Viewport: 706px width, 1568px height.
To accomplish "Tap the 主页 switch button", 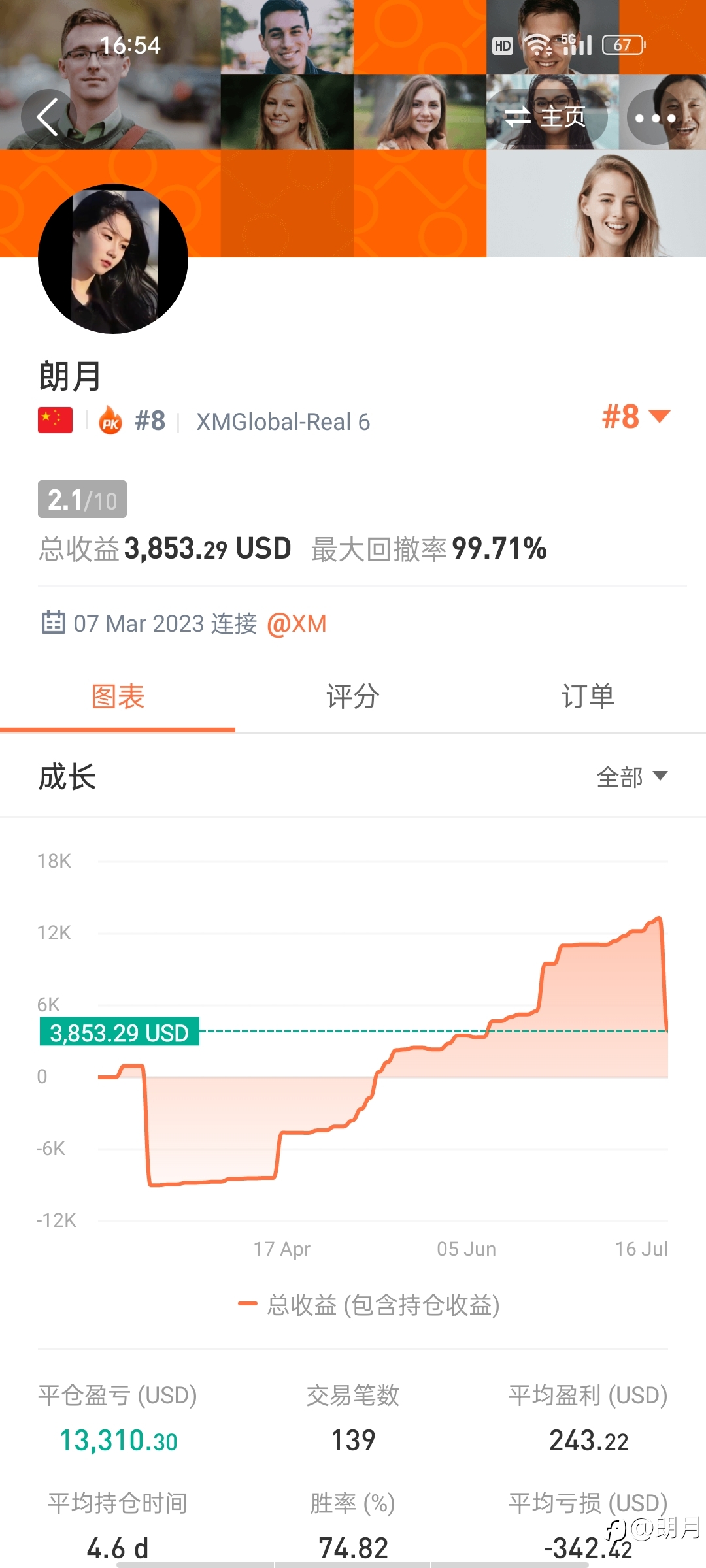I will [547, 117].
